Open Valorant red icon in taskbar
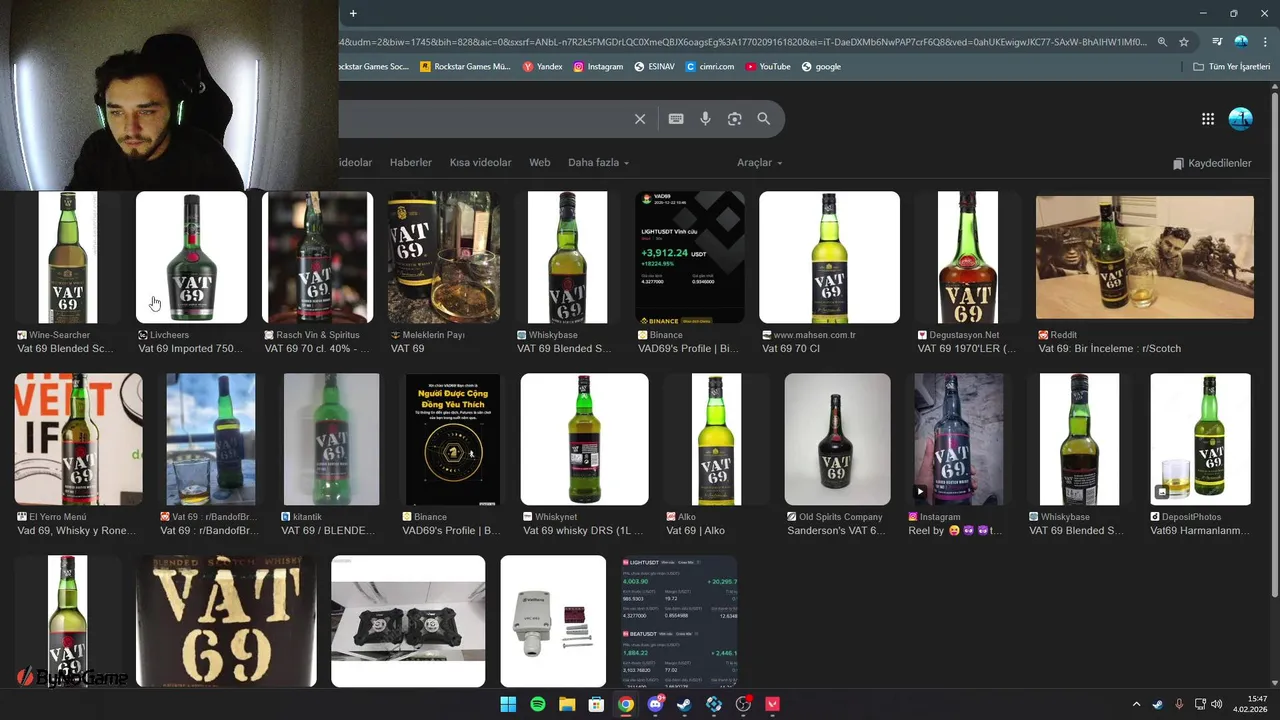The image size is (1280, 720). pyautogui.click(x=772, y=704)
